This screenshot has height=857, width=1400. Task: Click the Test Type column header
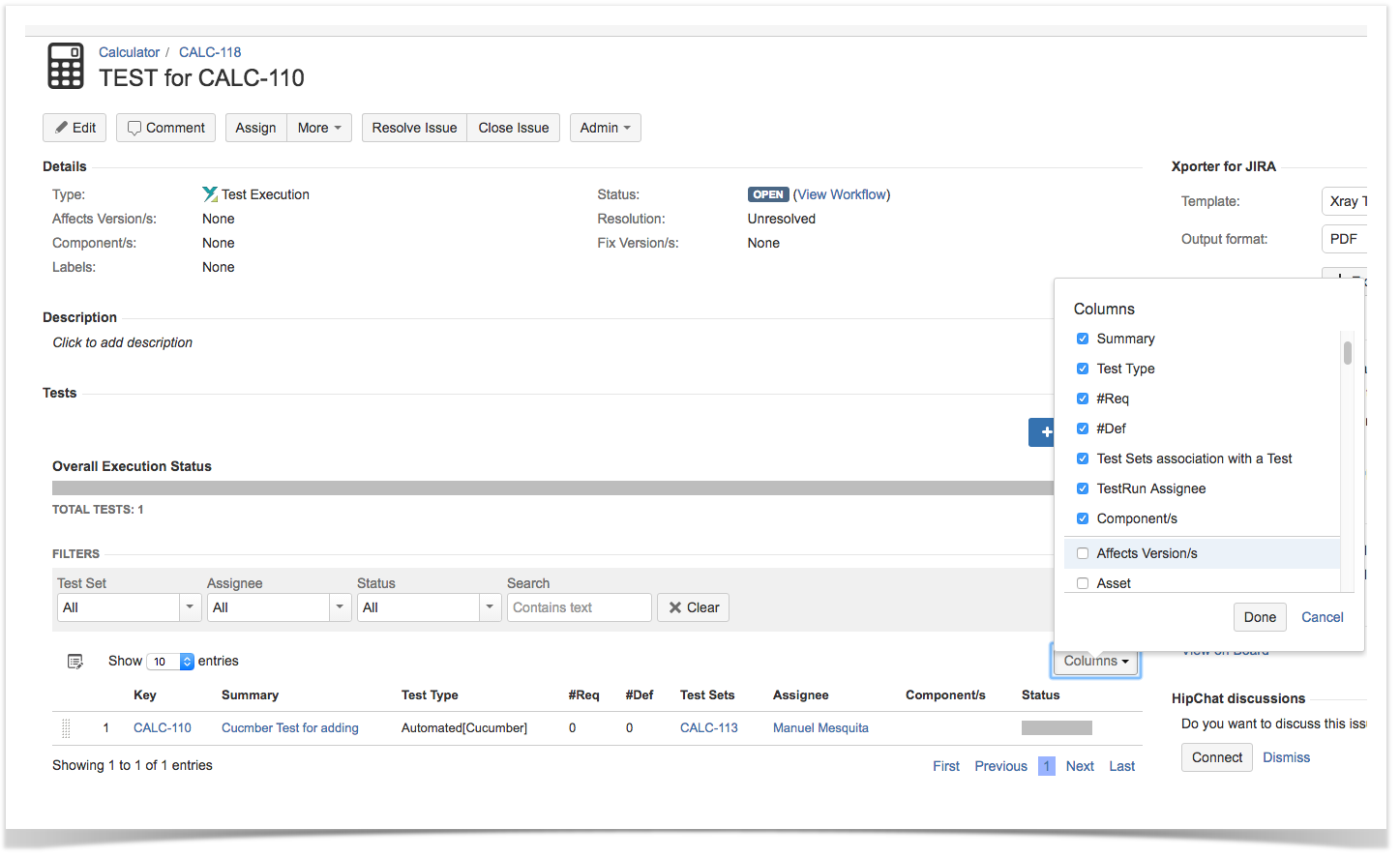[430, 695]
